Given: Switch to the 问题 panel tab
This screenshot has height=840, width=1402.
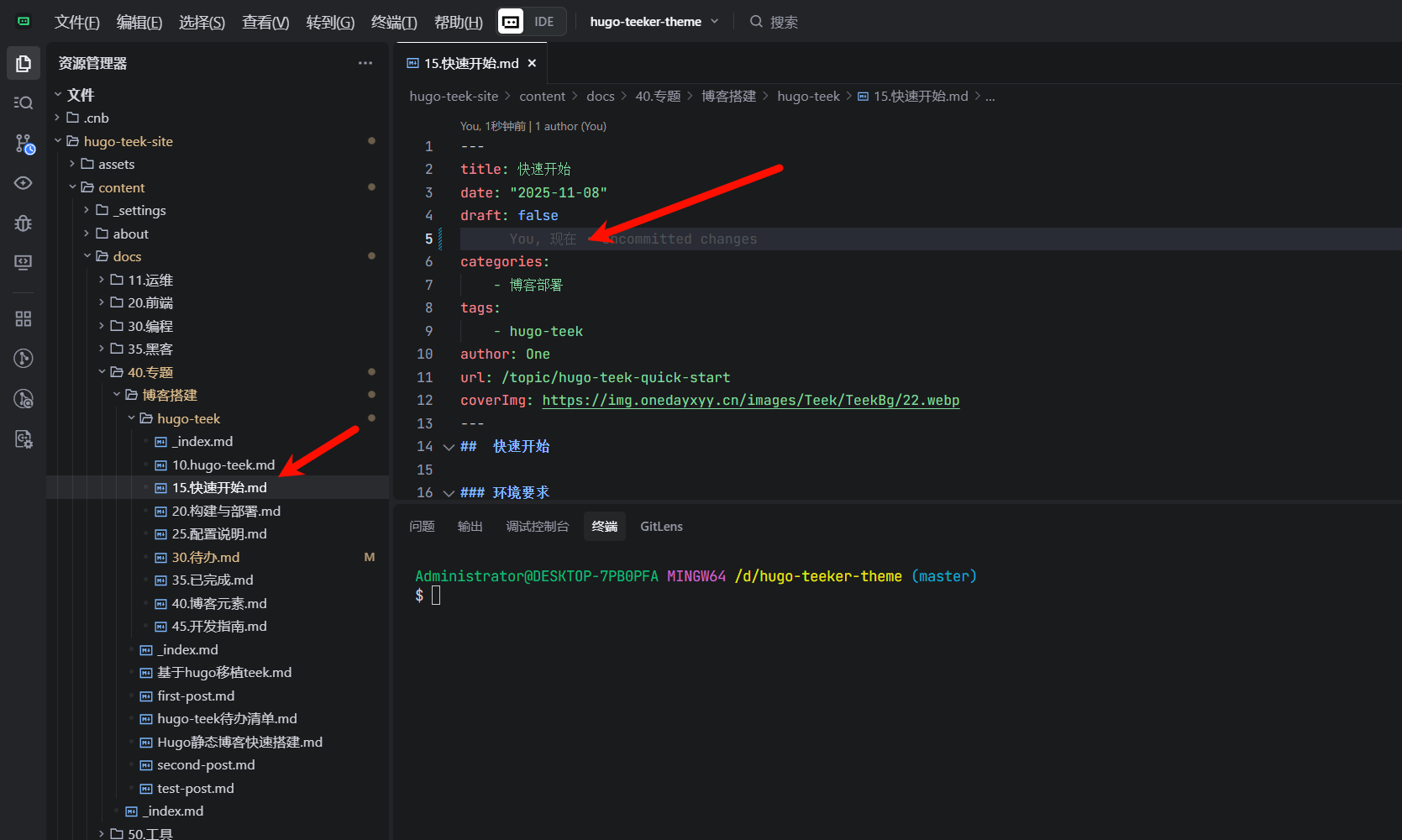Looking at the screenshot, I should point(422,527).
